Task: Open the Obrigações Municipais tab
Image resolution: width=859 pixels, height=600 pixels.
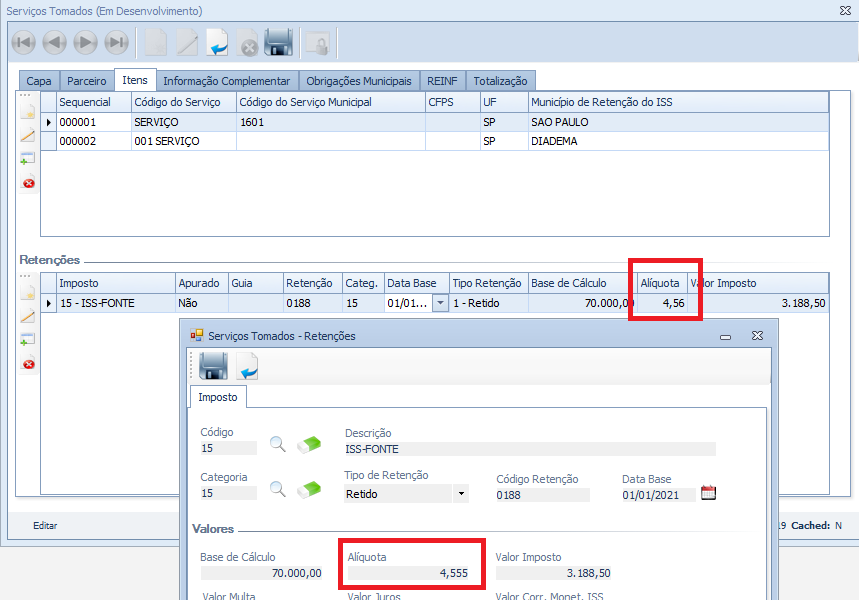Action: (x=358, y=81)
